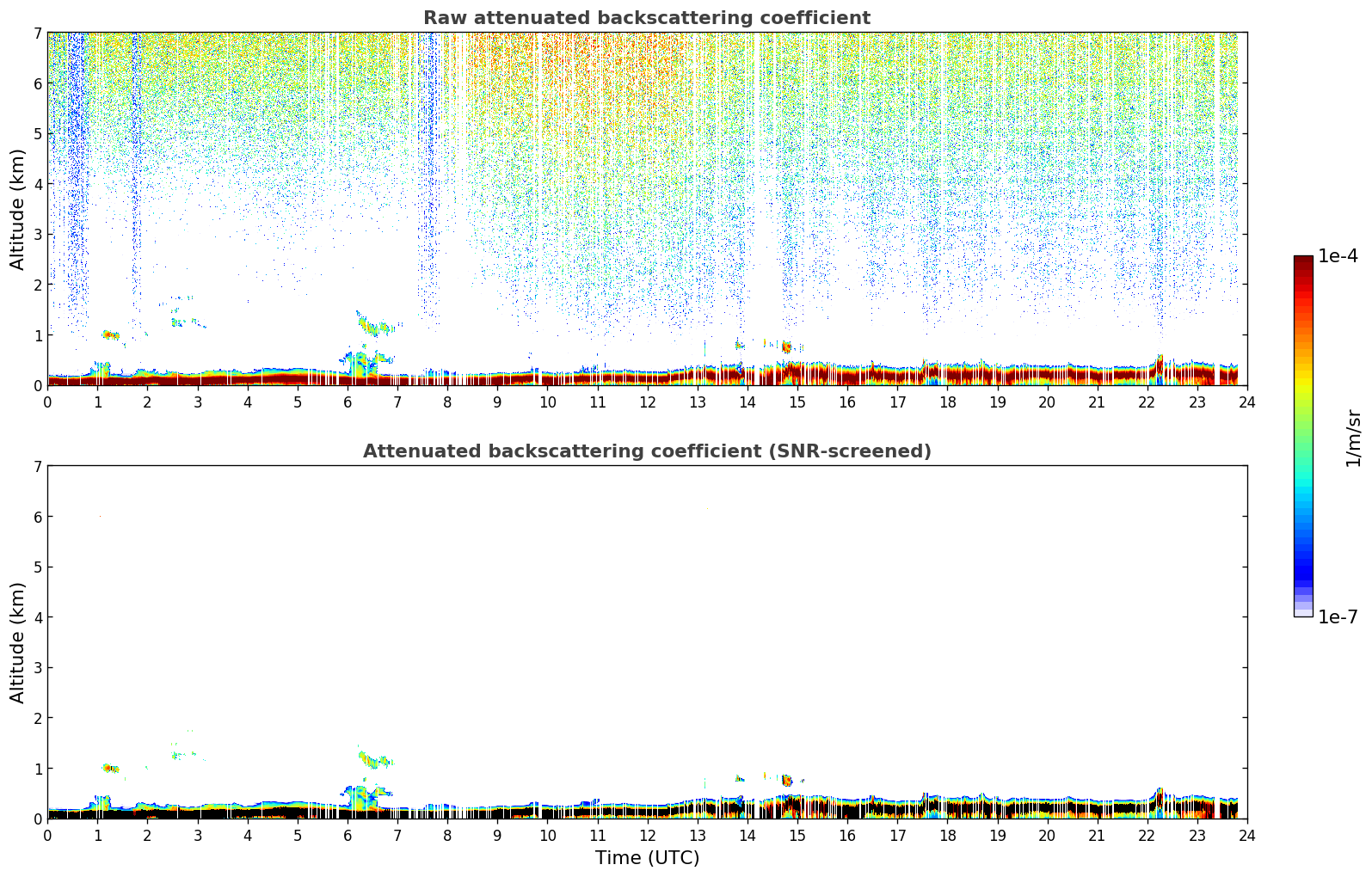Click y-axis tick "4" of the raw plot
Screen dimensions: 1372x877
click(37, 184)
